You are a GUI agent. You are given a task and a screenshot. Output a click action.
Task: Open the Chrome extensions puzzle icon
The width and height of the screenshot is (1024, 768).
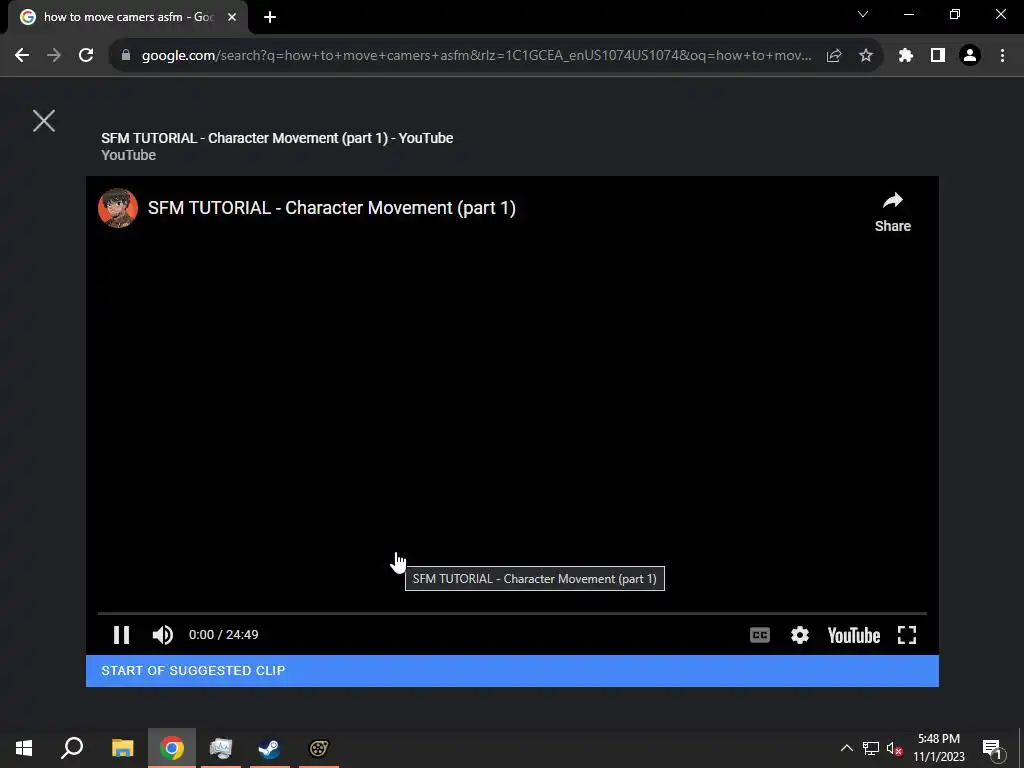pyautogui.click(x=906, y=56)
